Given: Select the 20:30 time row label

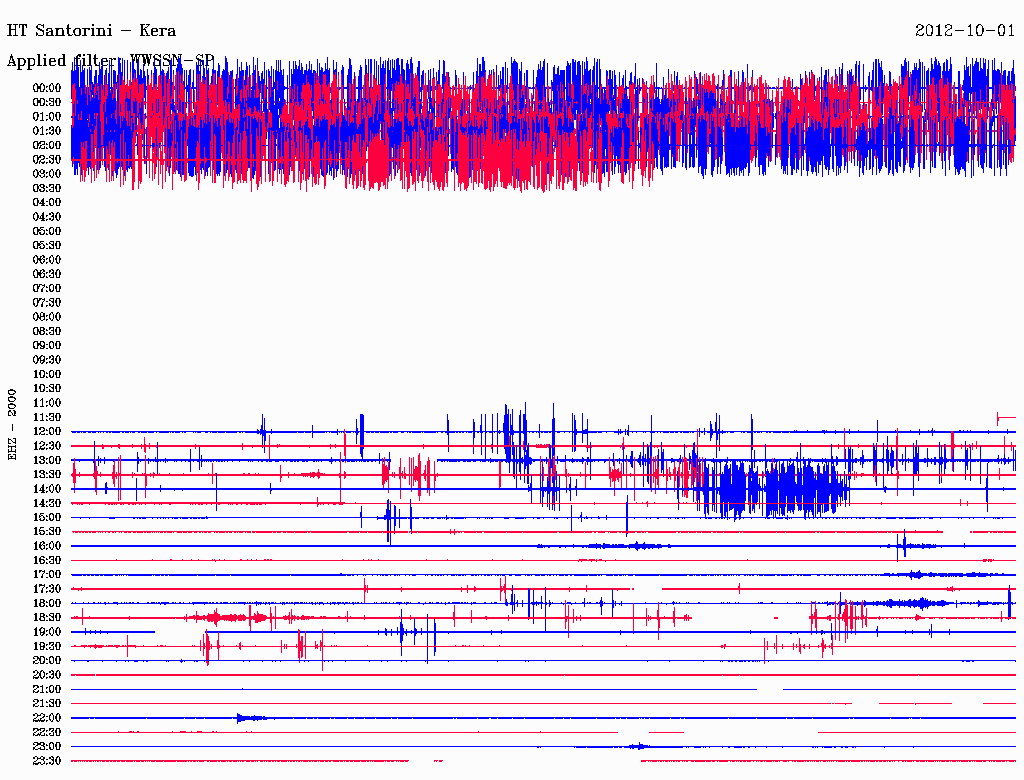Looking at the screenshot, I should click(47, 675).
